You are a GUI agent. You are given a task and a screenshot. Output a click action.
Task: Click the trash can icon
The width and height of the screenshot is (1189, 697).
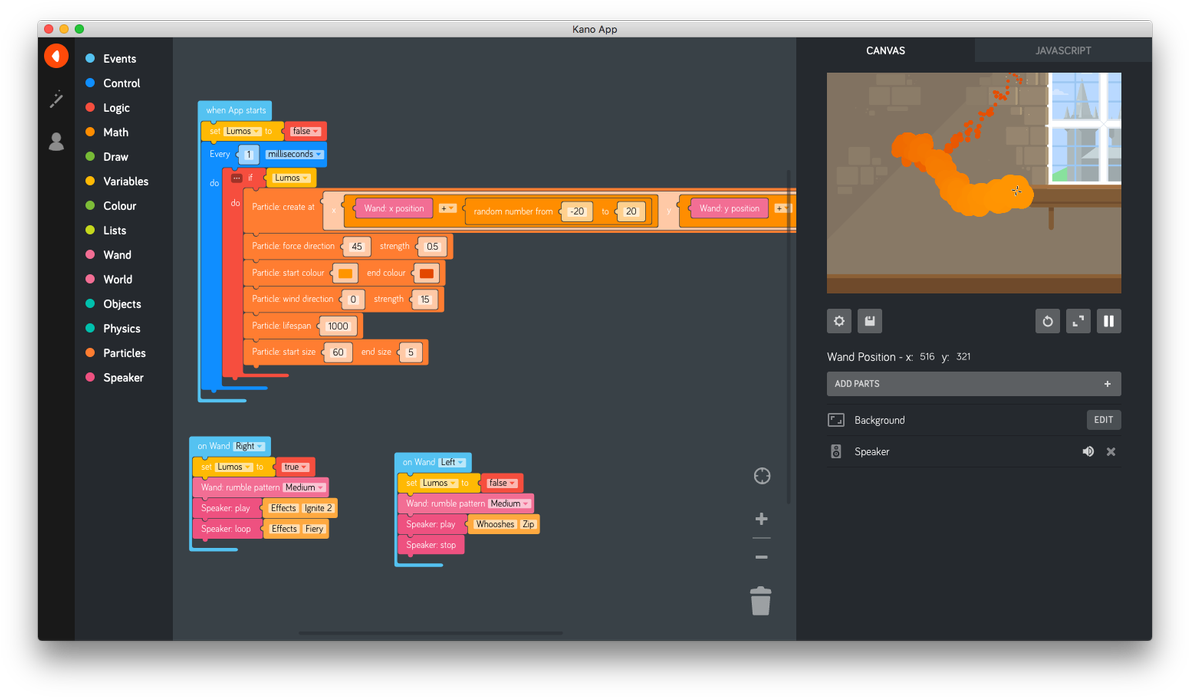coord(761,601)
